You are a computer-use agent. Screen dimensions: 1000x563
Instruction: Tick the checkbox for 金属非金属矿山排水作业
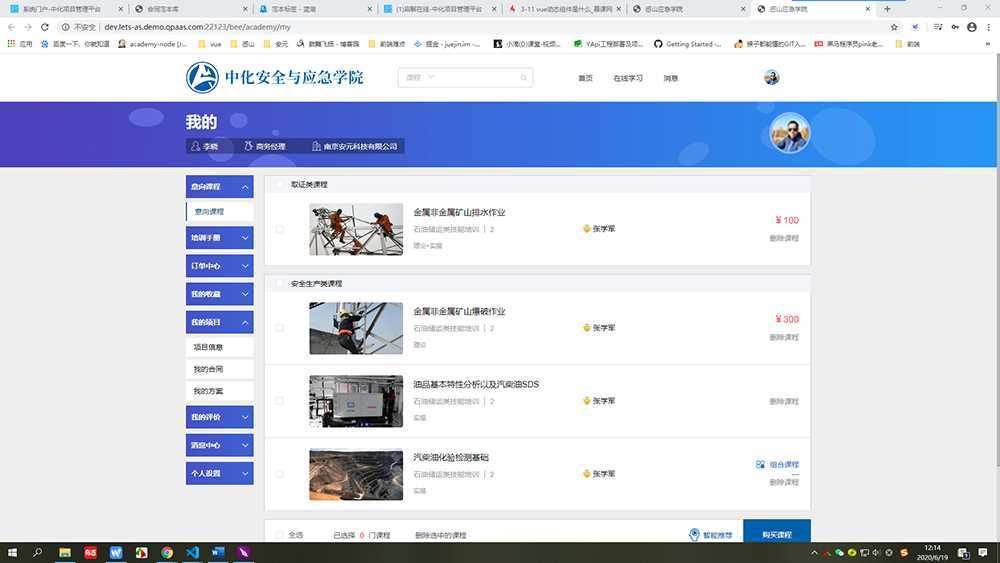[280, 229]
